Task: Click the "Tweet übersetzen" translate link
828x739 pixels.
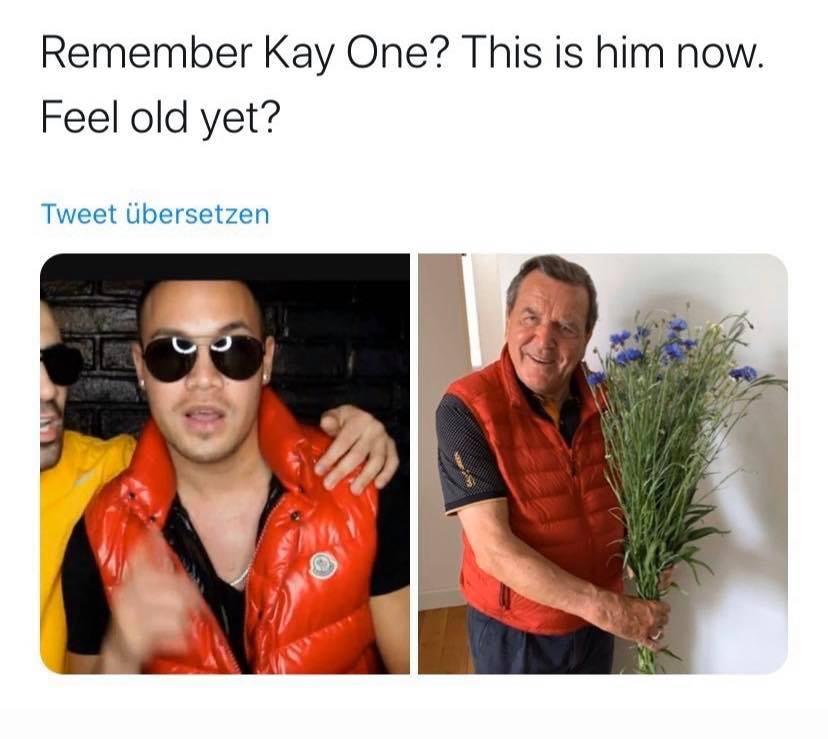Action: (x=155, y=214)
